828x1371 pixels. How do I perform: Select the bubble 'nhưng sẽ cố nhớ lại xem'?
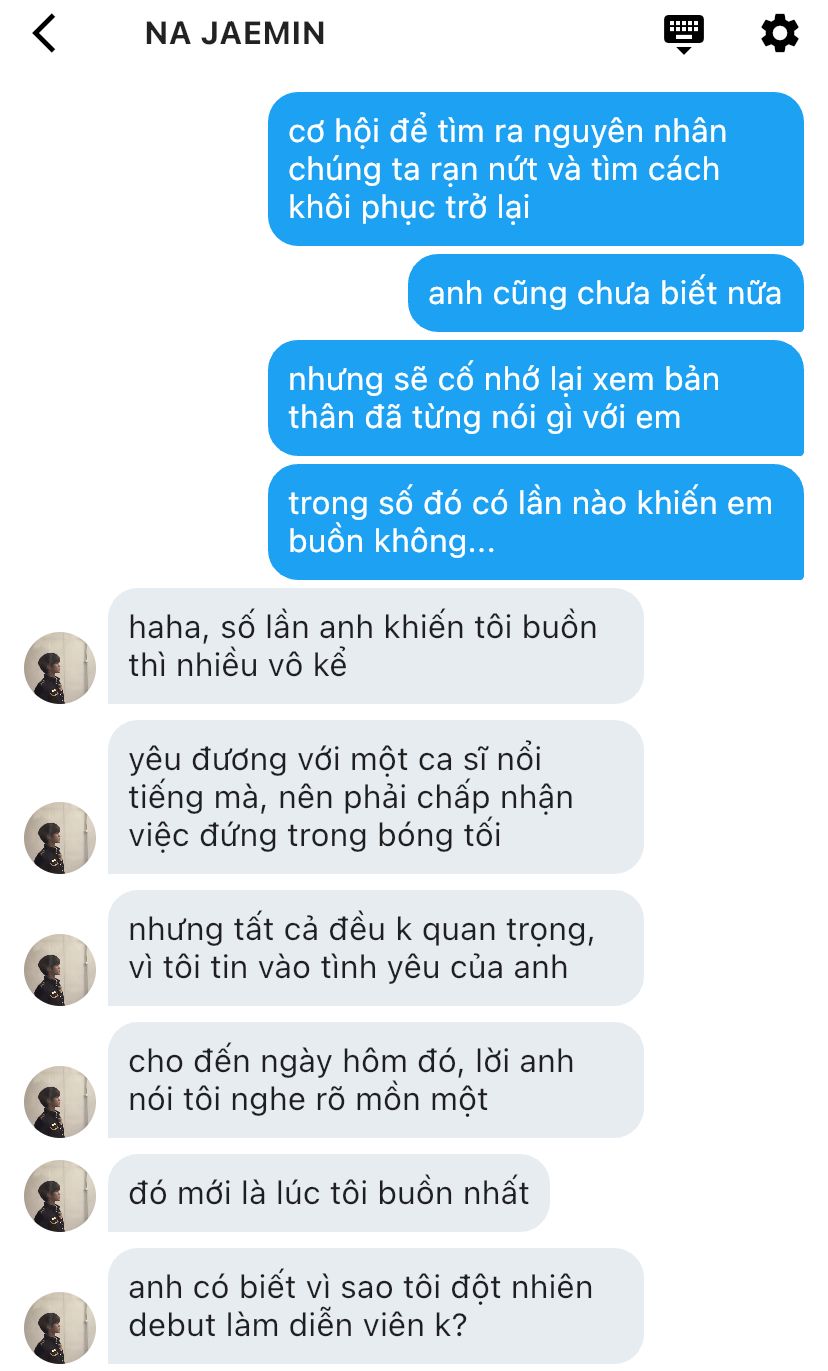[x=536, y=398]
